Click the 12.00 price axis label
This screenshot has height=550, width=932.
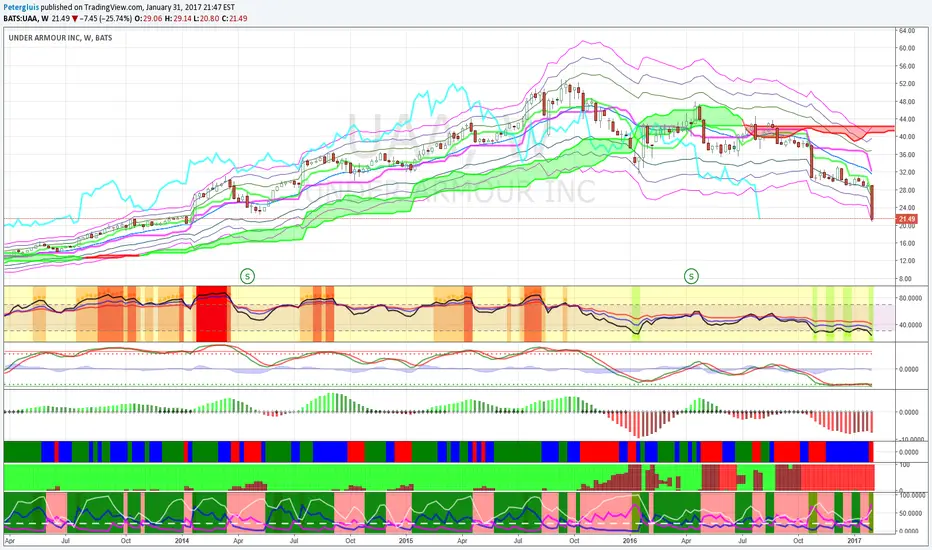tap(906, 260)
